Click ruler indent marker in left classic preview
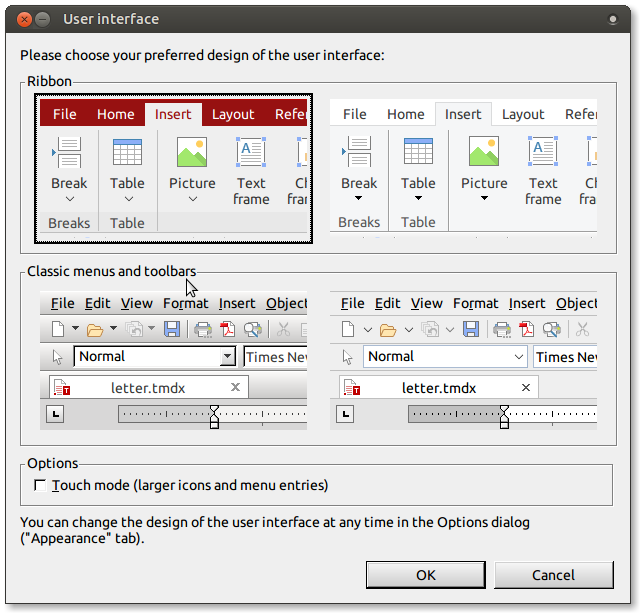The width and height of the screenshot is (640, 613). 214,416
